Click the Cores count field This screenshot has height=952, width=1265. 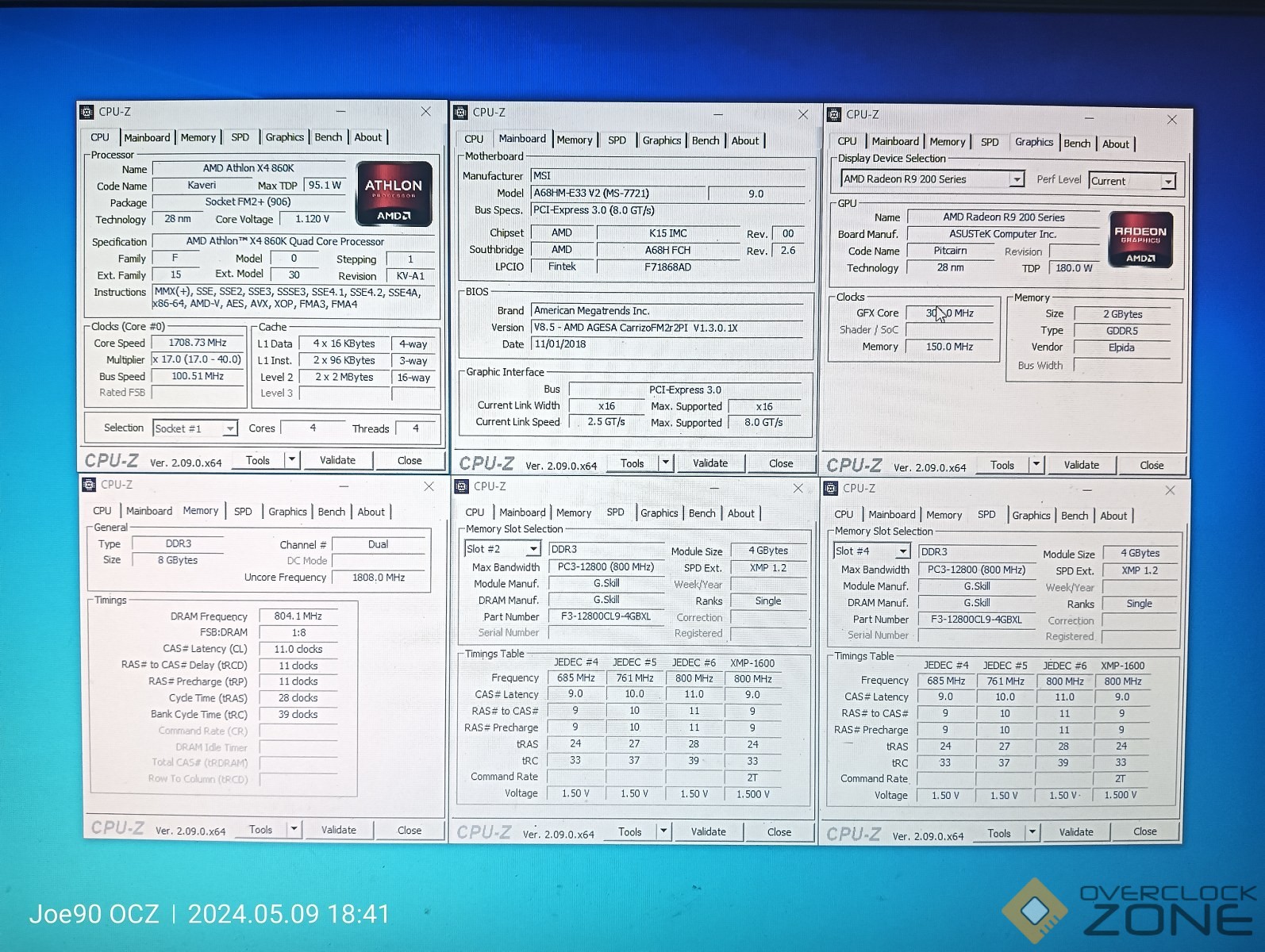[x=313, y=428]
